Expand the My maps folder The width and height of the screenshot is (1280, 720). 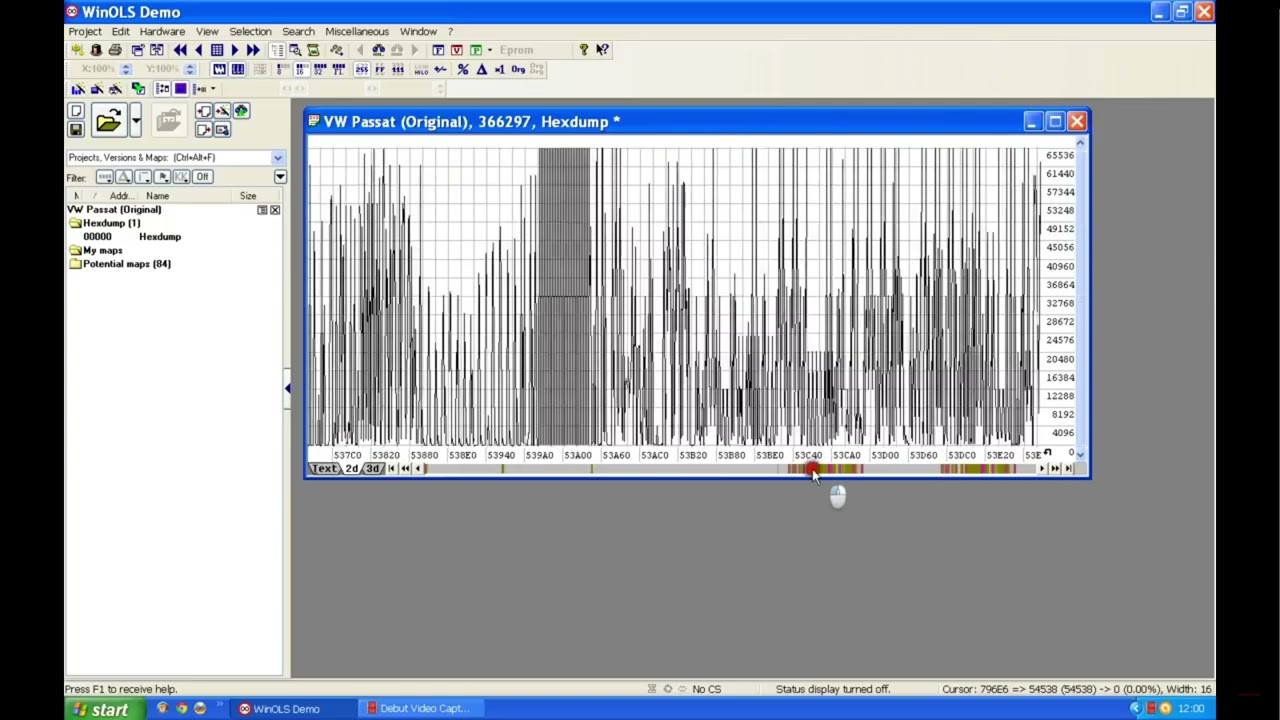coord(95,250)
